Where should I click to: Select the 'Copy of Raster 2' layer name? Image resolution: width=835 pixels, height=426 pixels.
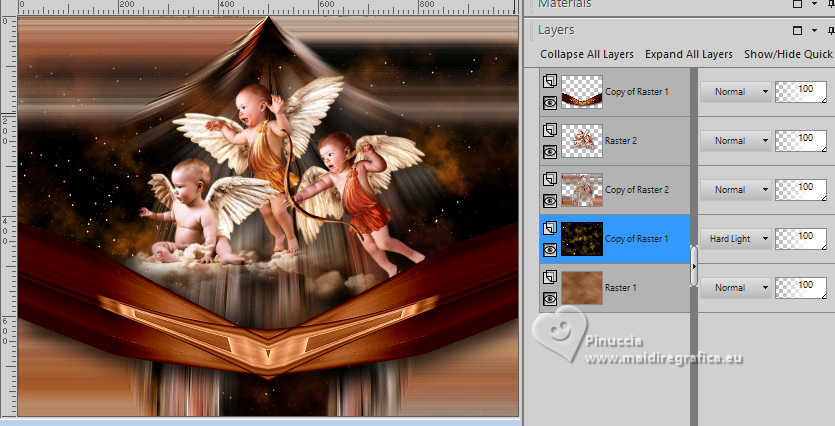tap(637, 190)
